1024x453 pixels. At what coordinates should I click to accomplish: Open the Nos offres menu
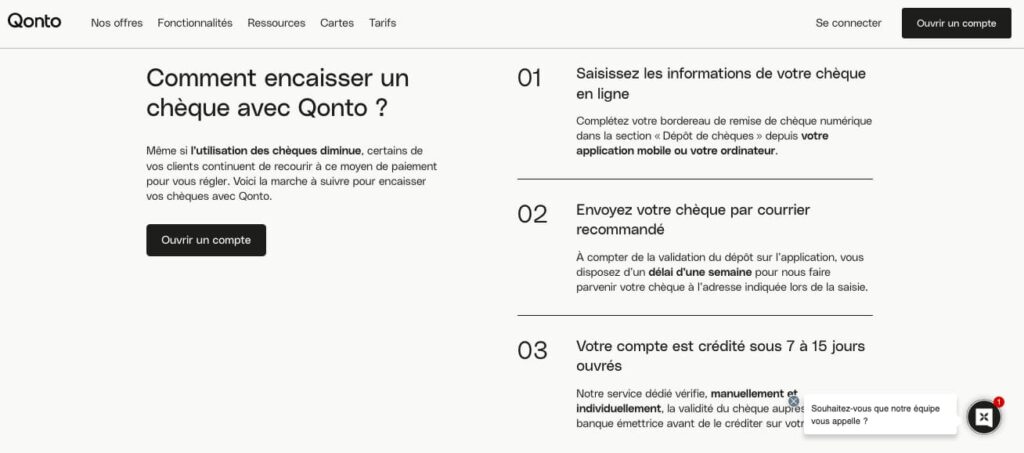[117, 23]
